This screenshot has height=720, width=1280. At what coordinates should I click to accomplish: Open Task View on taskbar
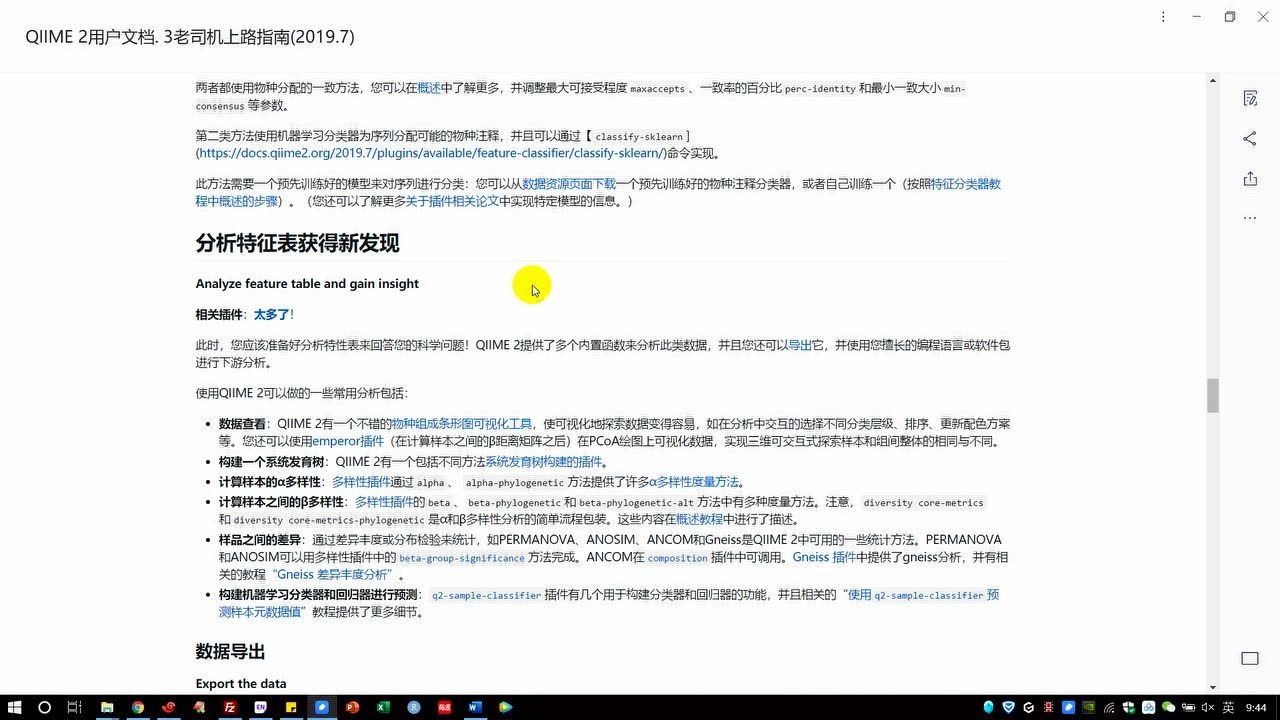(74, 707)
